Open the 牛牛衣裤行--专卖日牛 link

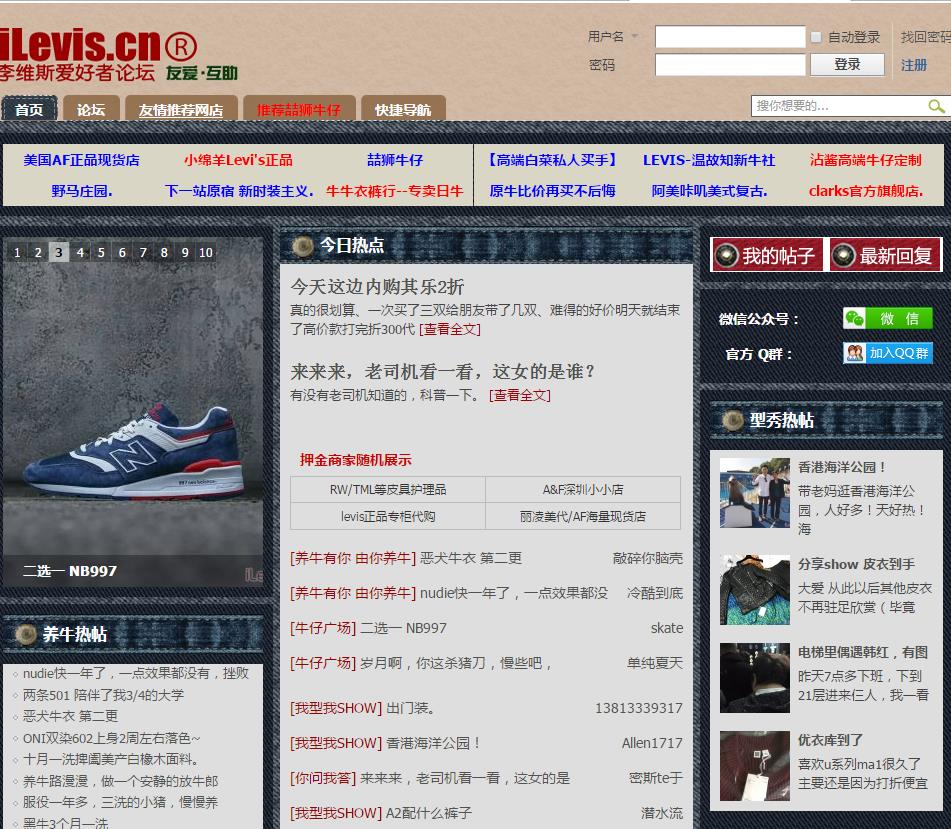click(395, 191)
